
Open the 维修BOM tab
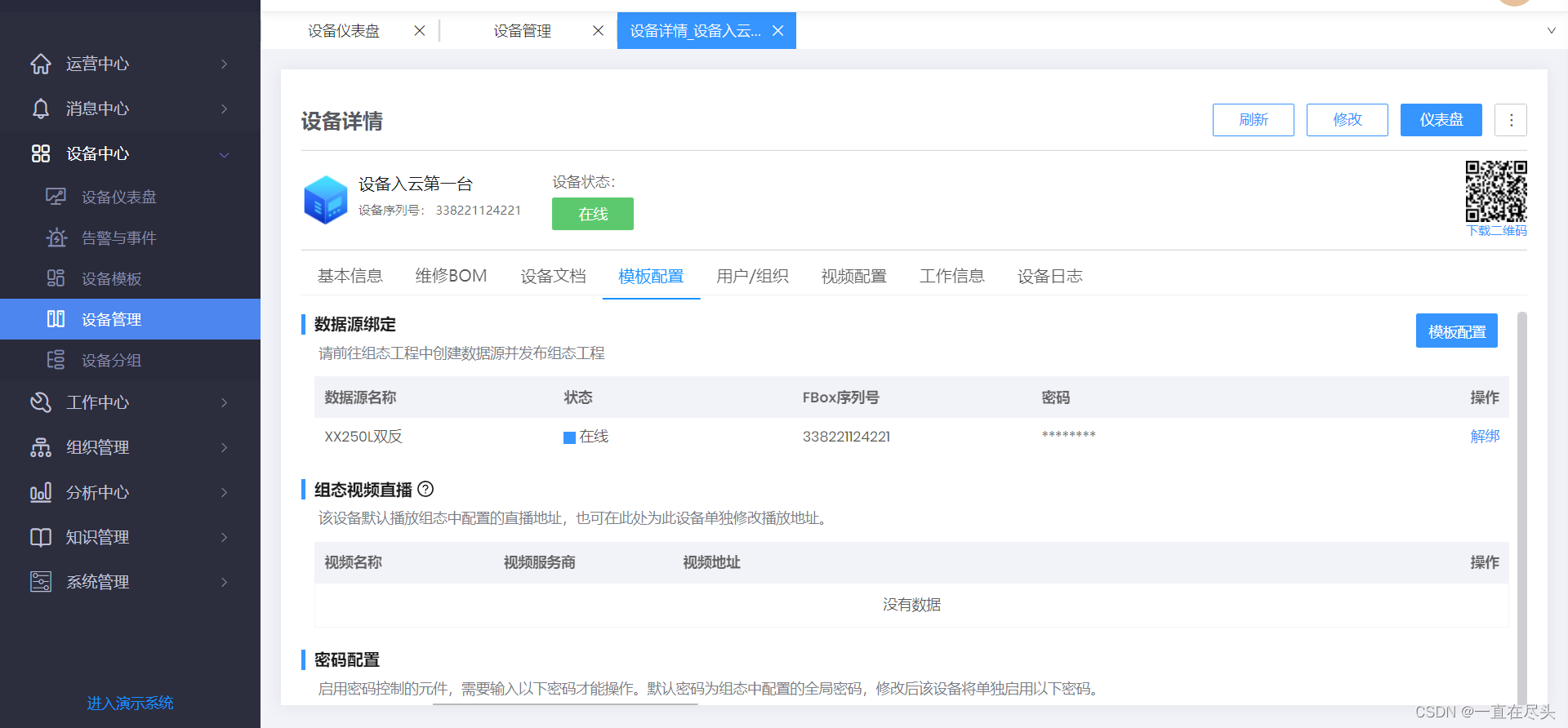click(451, 276)
